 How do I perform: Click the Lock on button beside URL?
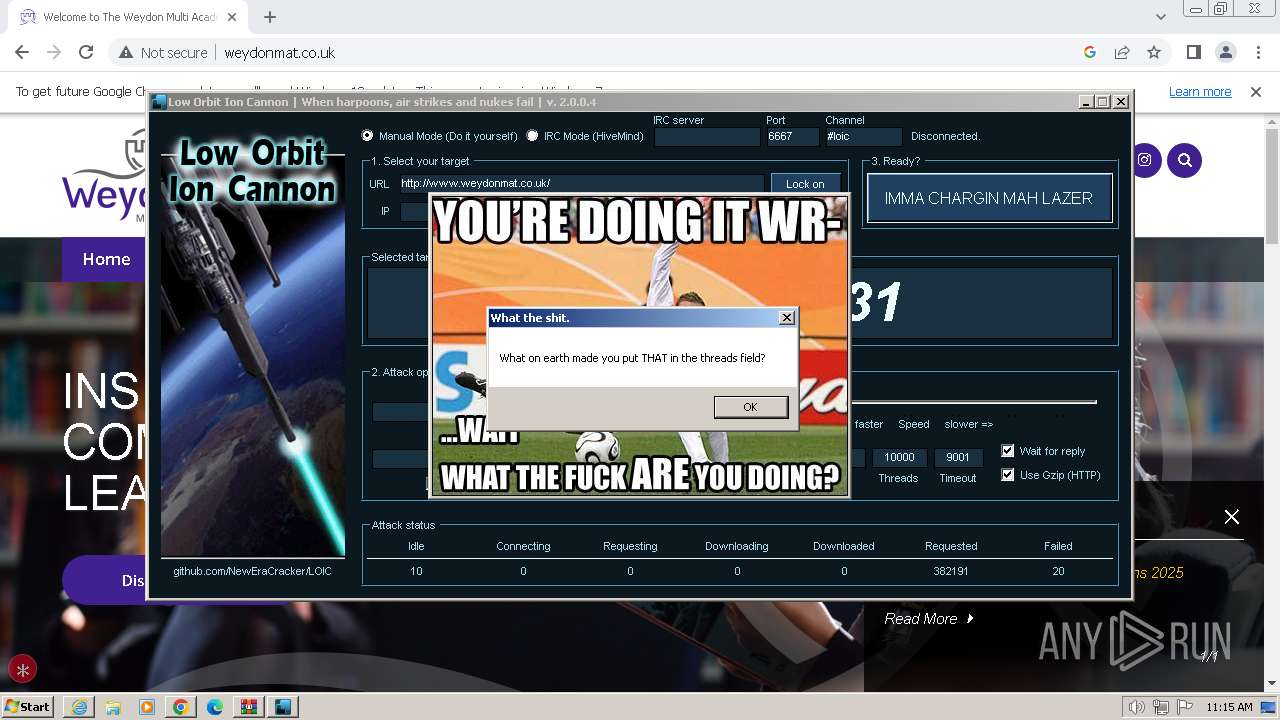(805, 184)
